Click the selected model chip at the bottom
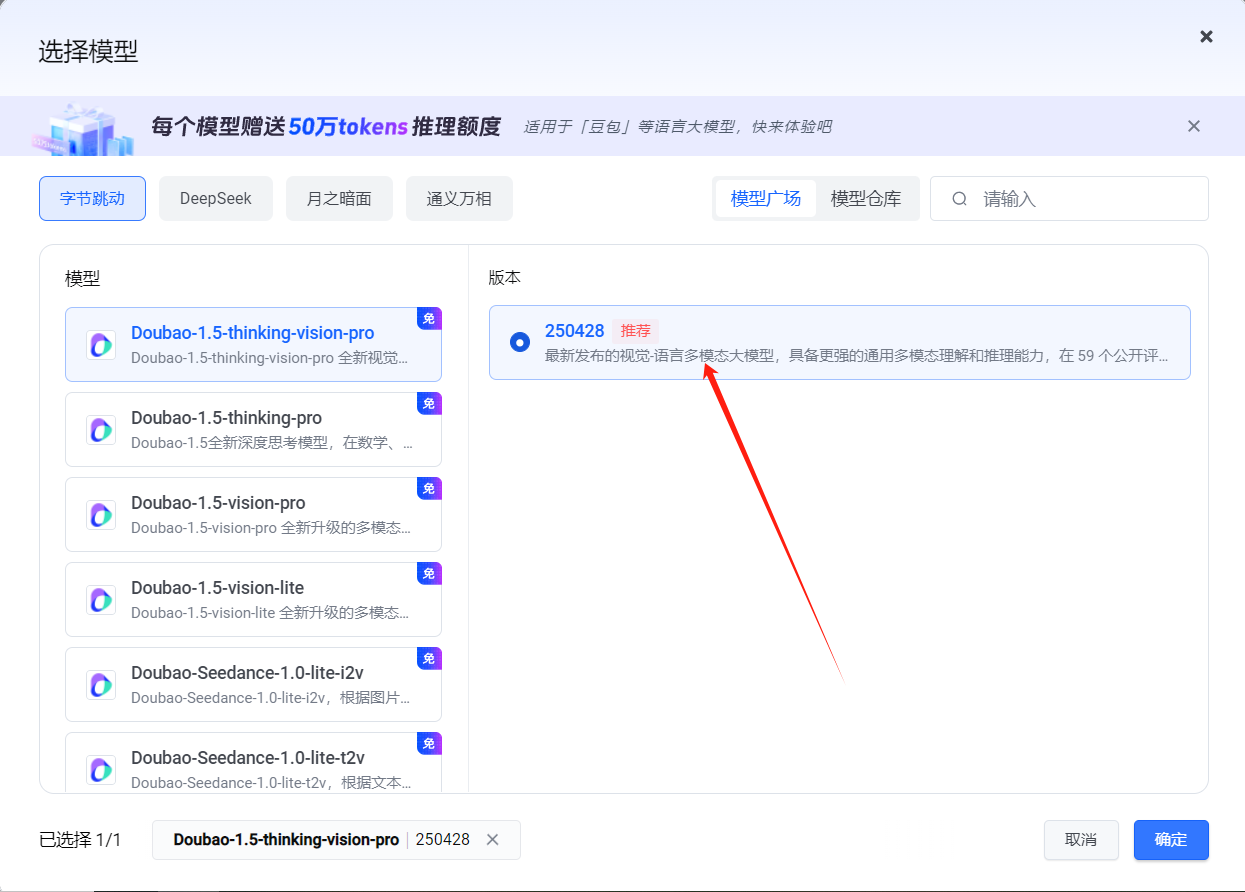The height and width of the screenshot is (892, 1245). click(x=336, y=840)
